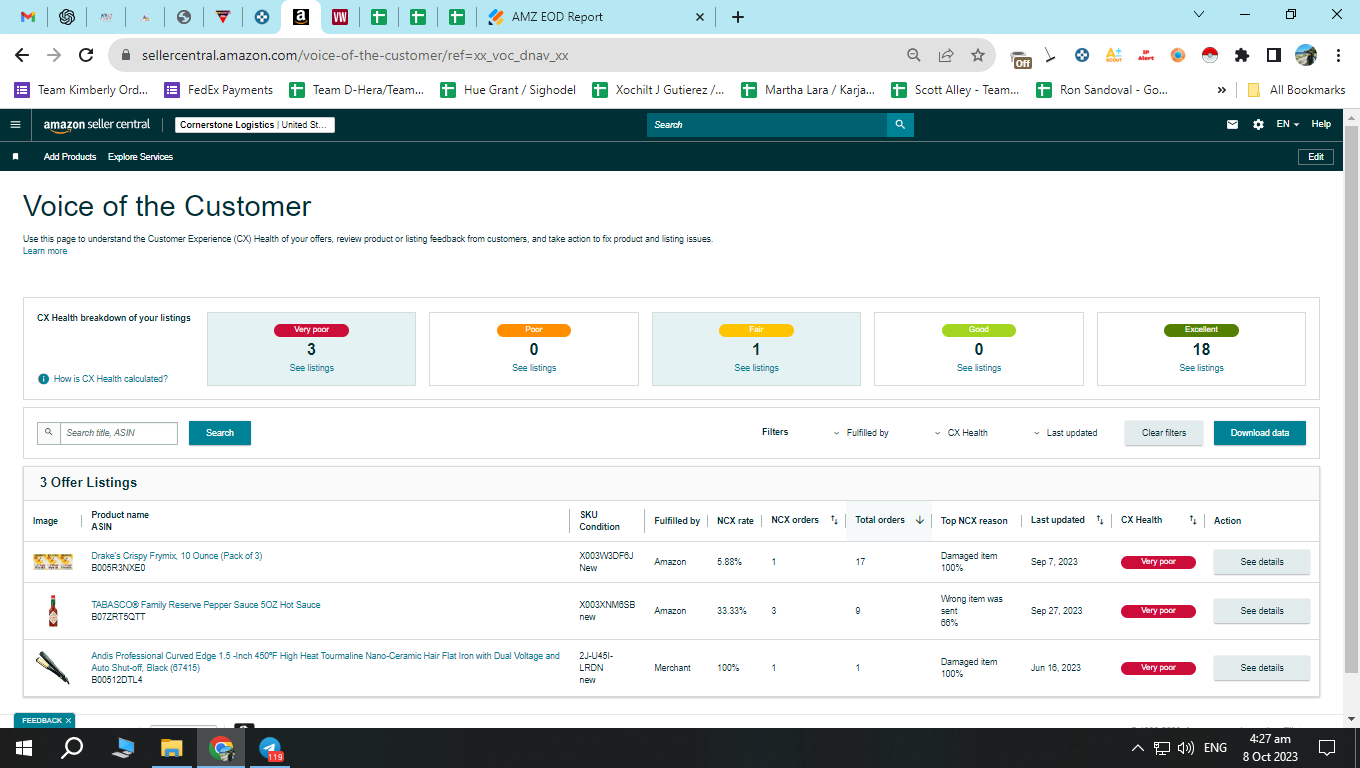This screenshot has height=768, width=1360.
Task: Open FedEx Payments bookmark
Action: point(218,90)
